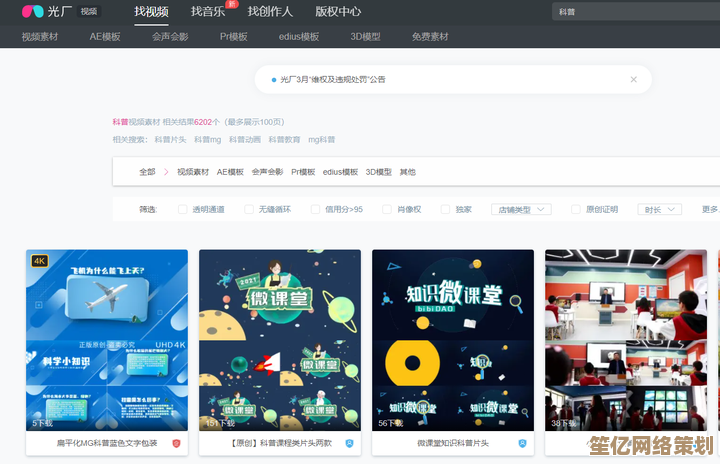Click the blue dot beside the announcement

(x=273, y=79)
